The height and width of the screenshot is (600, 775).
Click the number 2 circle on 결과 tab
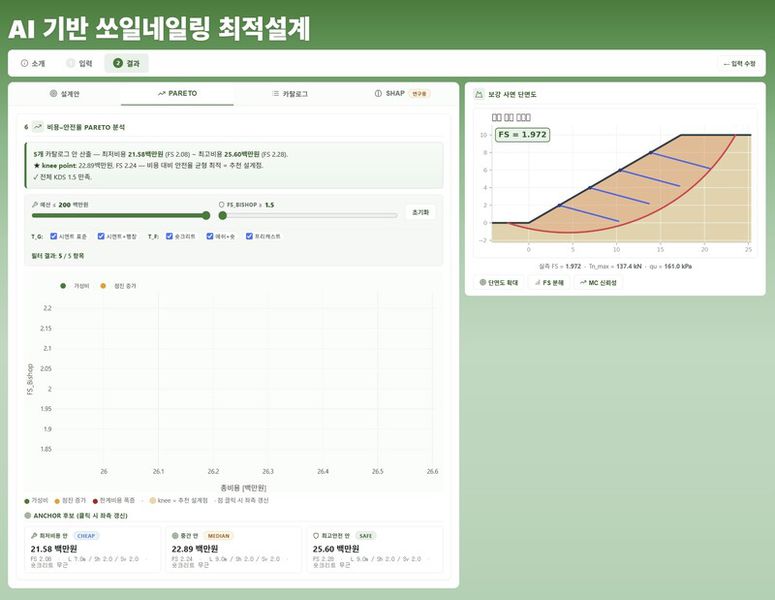[x=118, y=63]
